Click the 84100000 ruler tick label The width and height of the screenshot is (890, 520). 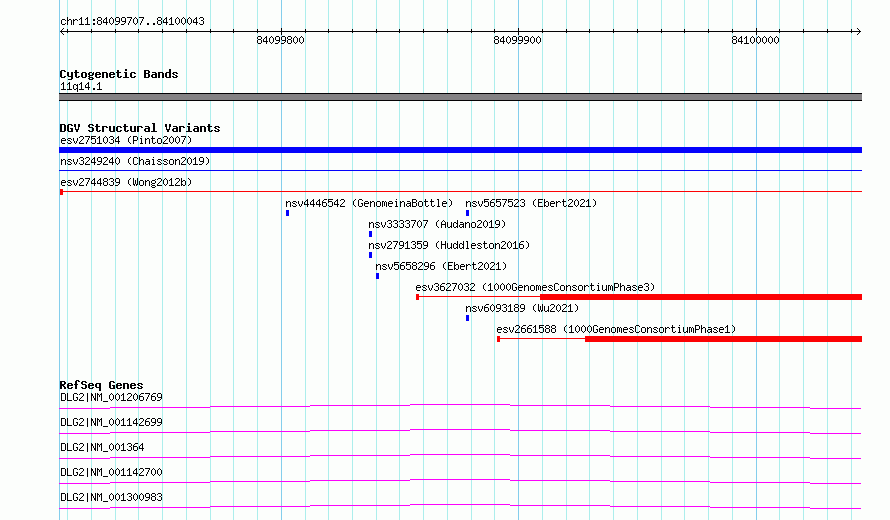(755, 40)
